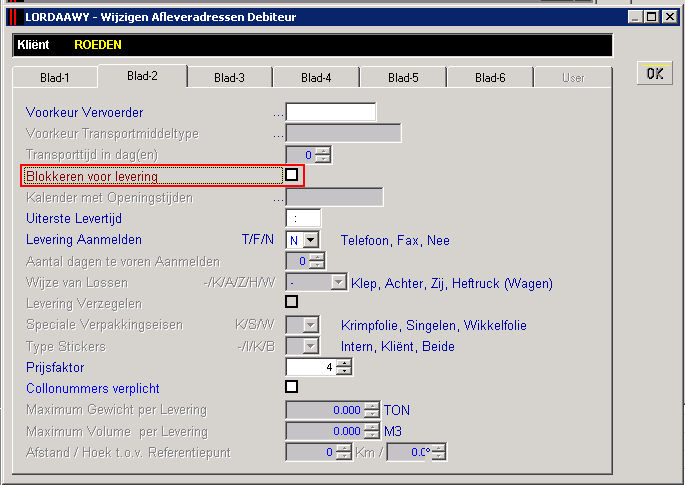This screenshot has height=485, width=685.
Task: Tick the Blokkeren voor levering checkbox
Action: pyautogui.click(x=291, y=175)
